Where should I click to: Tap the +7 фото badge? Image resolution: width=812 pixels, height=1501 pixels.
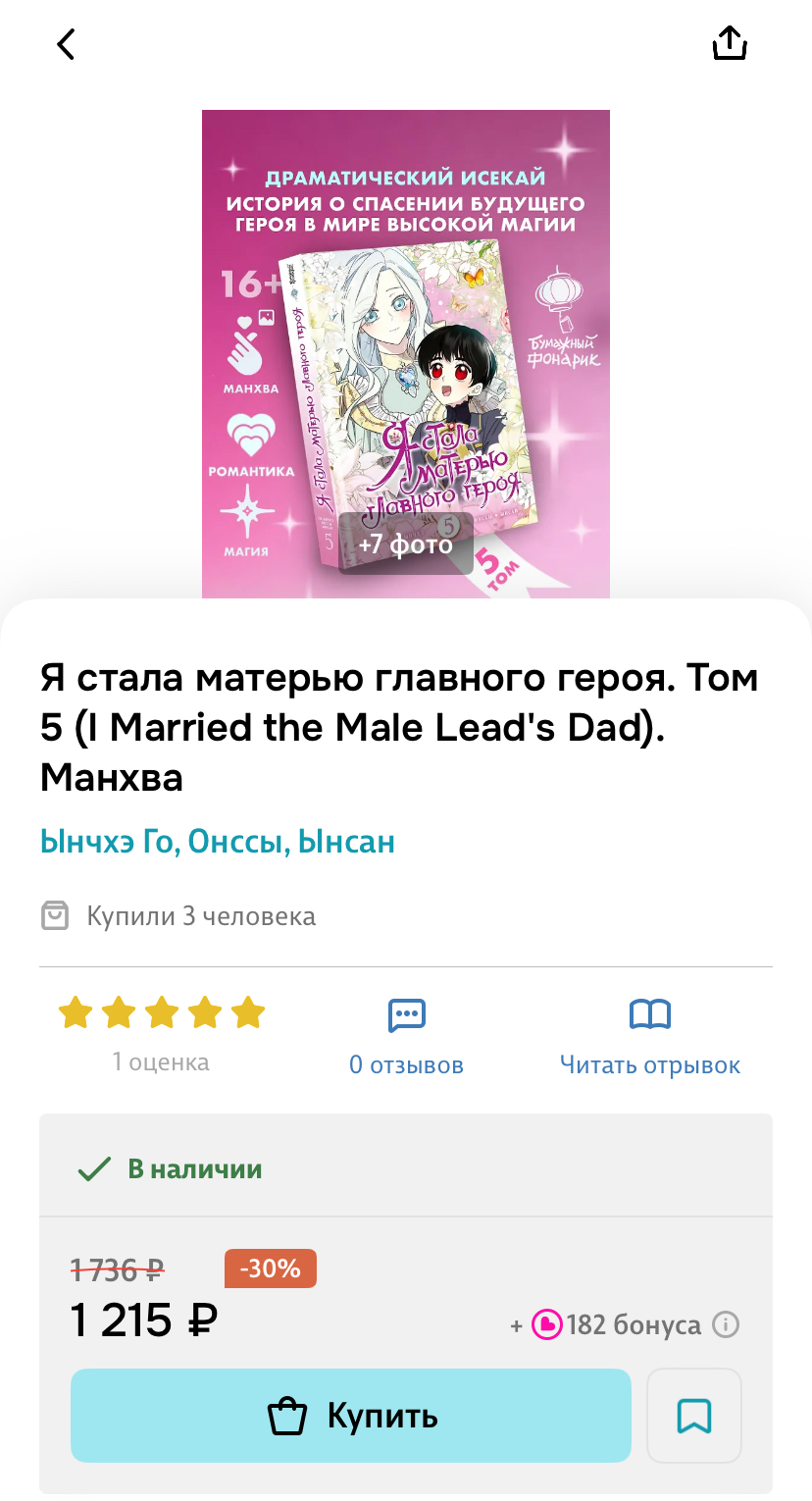click(406, 543)
